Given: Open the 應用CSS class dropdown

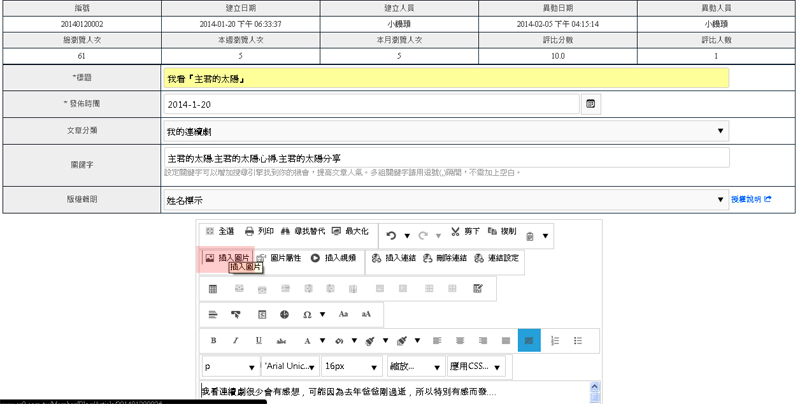Looking at the screenshot, I should [477, 366].
